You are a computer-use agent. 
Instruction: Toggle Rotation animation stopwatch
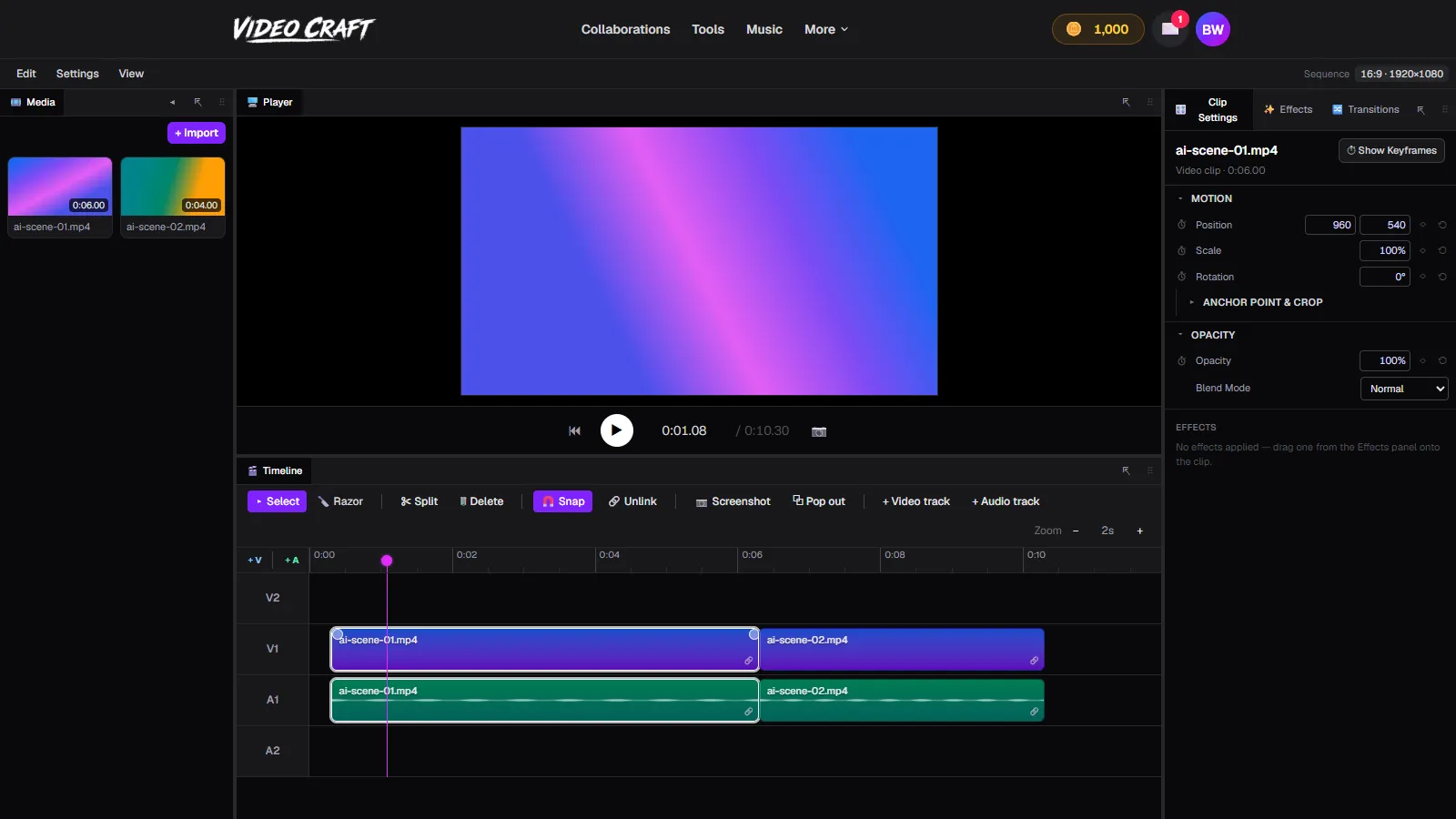click(x=1182, y=277)
